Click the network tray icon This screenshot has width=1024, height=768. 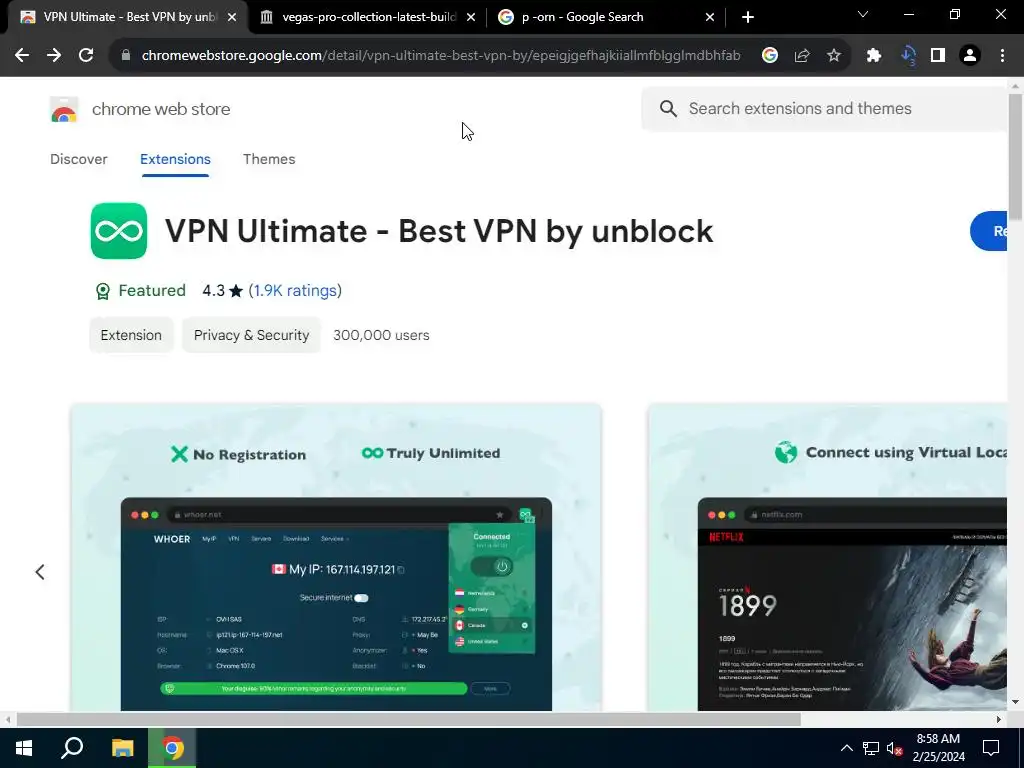pyautogui.click(x=871, y=748)
